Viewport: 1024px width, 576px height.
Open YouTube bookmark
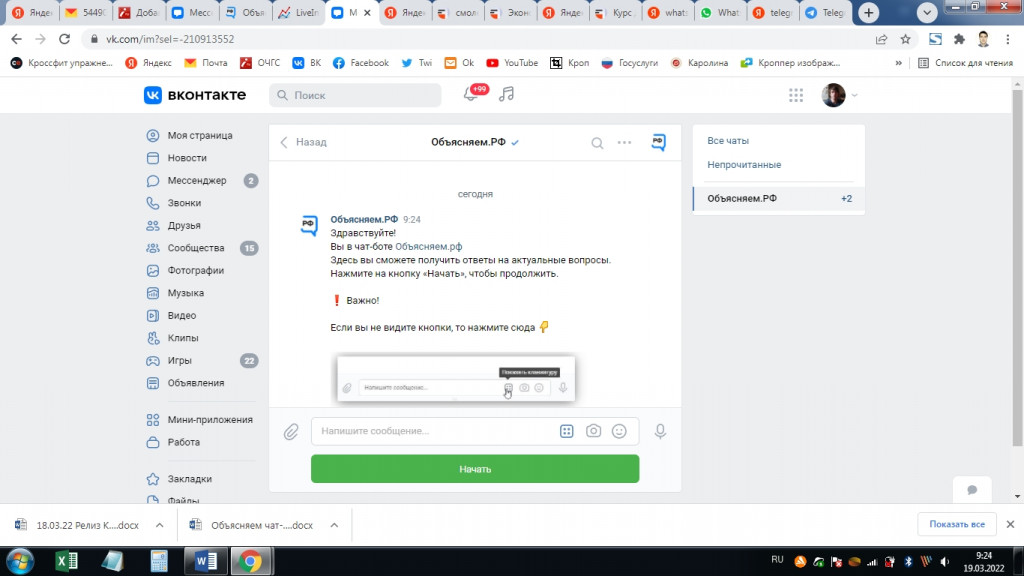point(512,63)
